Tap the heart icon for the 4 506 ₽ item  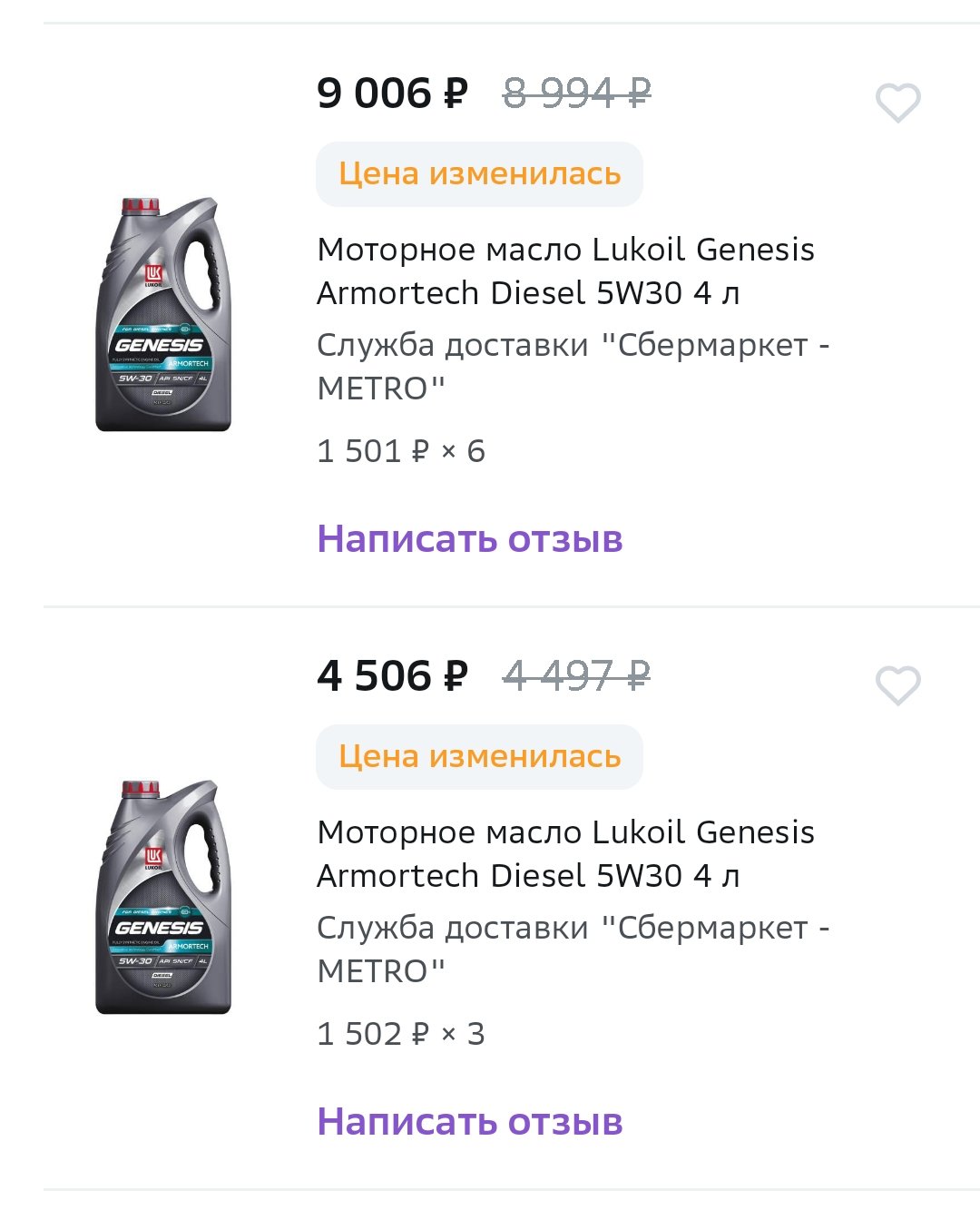[898, 685]
